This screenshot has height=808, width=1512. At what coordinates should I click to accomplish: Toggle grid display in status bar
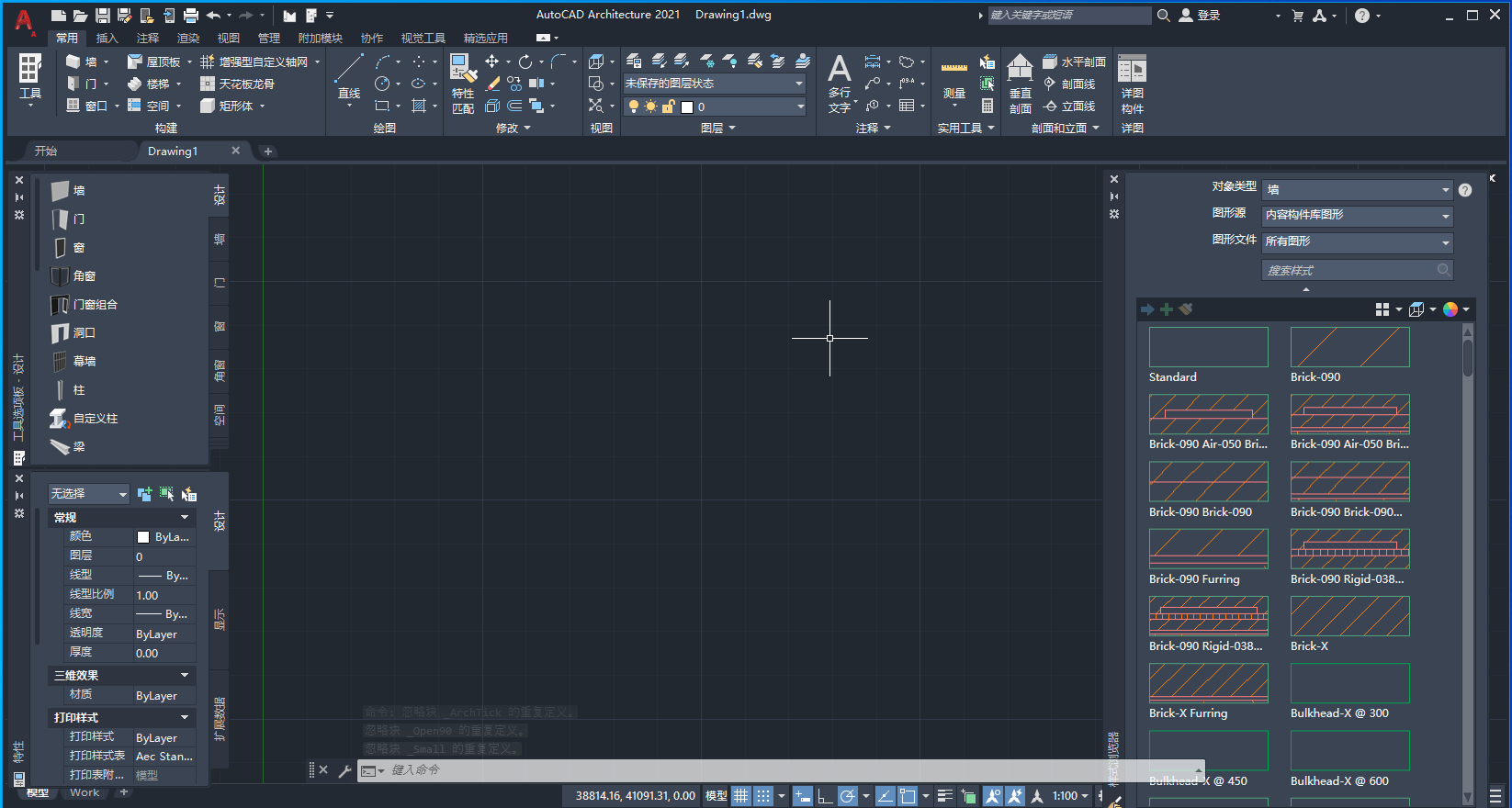click(740, 796)
